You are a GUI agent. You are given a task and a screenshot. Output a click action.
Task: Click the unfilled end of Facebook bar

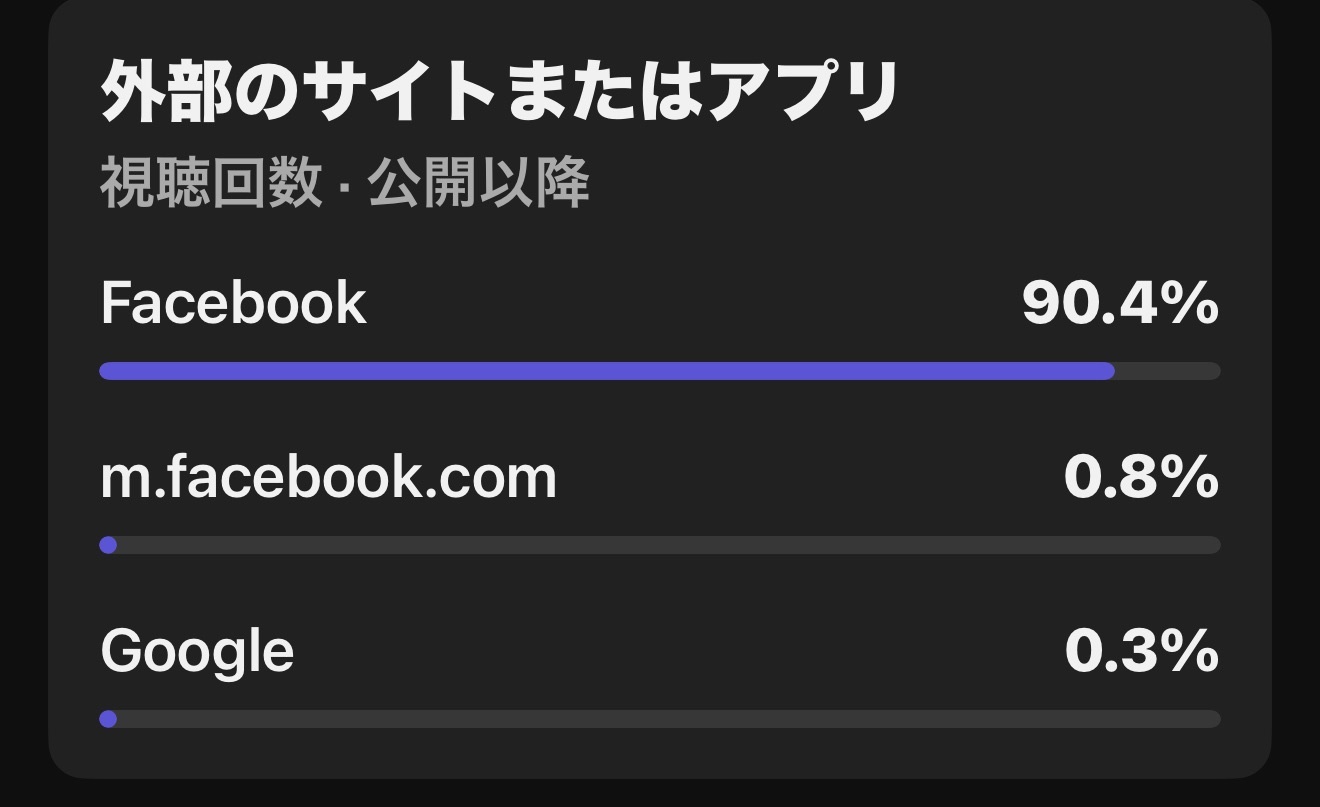click(1168, 371)
